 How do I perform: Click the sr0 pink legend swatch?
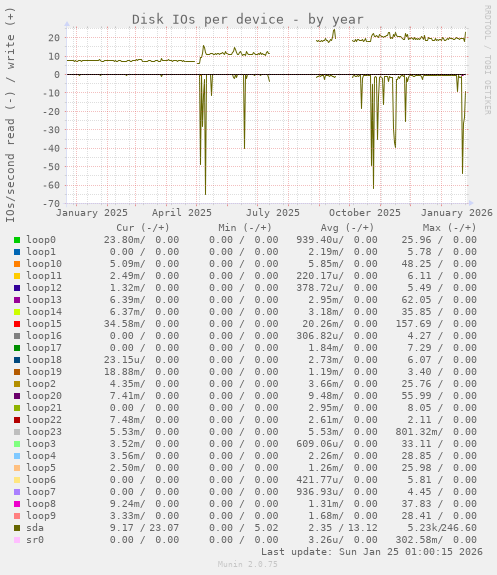(17, 540)
